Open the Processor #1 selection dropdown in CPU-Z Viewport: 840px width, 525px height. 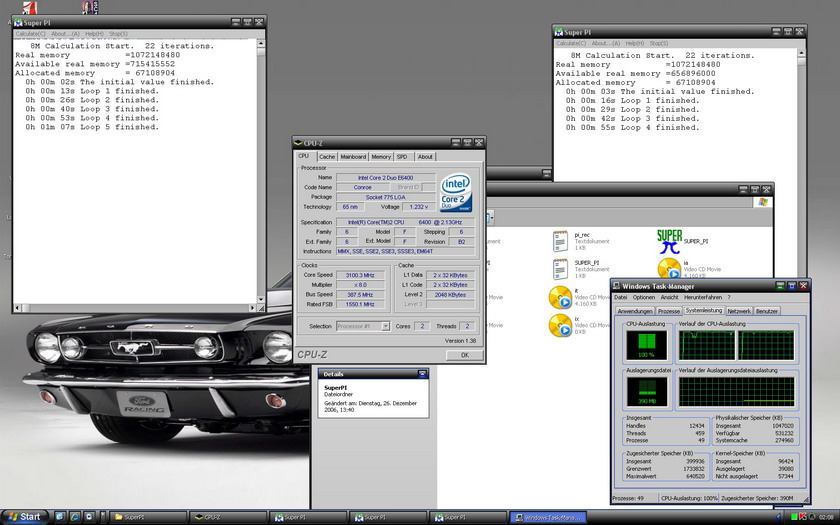click(385, 326)
